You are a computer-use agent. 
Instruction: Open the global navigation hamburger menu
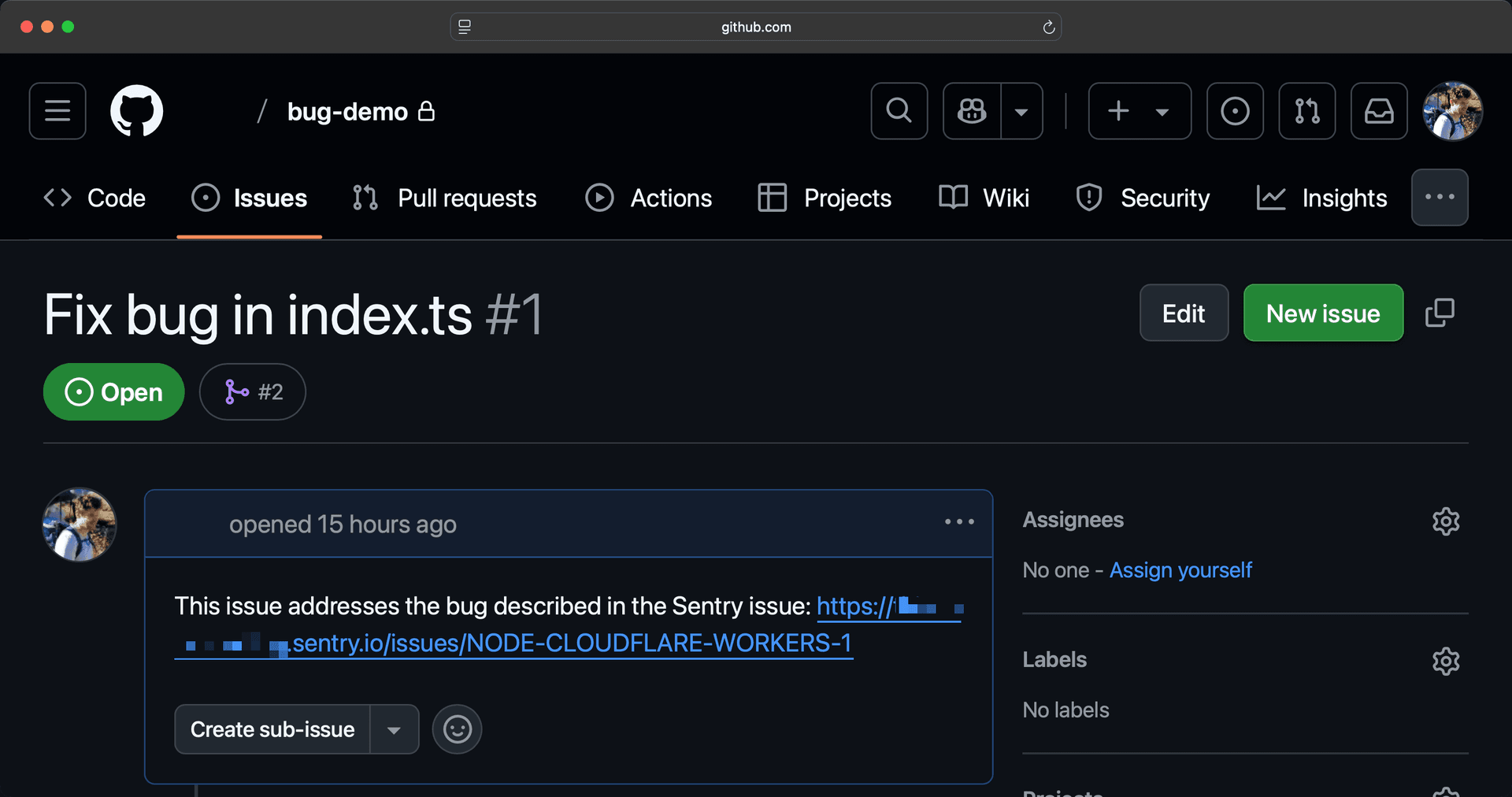57,110
